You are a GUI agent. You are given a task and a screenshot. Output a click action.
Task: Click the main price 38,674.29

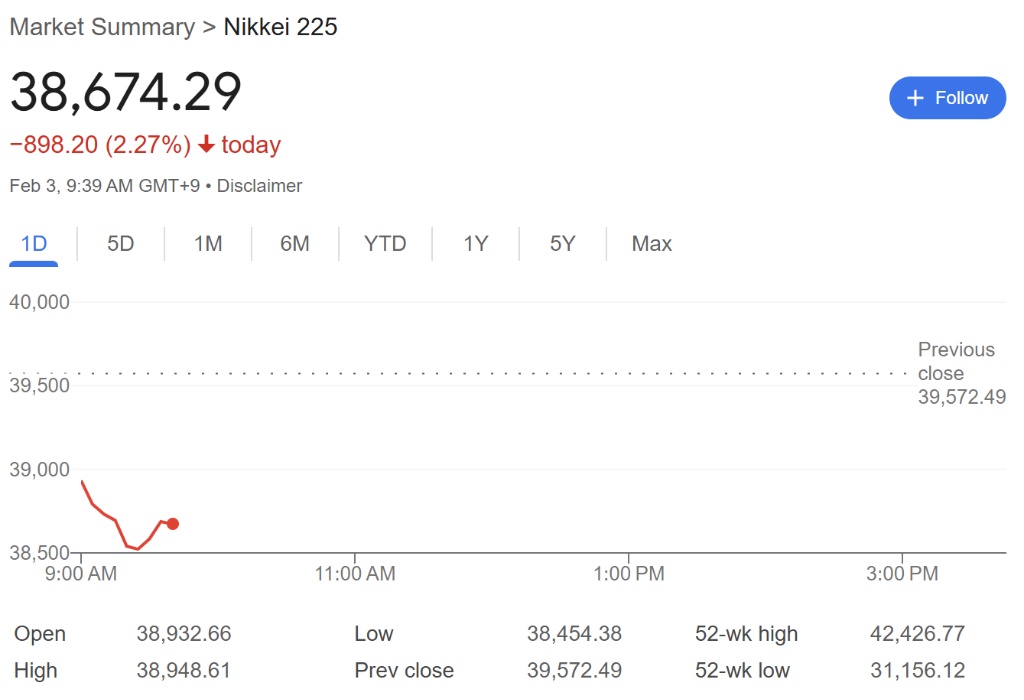[126, 91]
